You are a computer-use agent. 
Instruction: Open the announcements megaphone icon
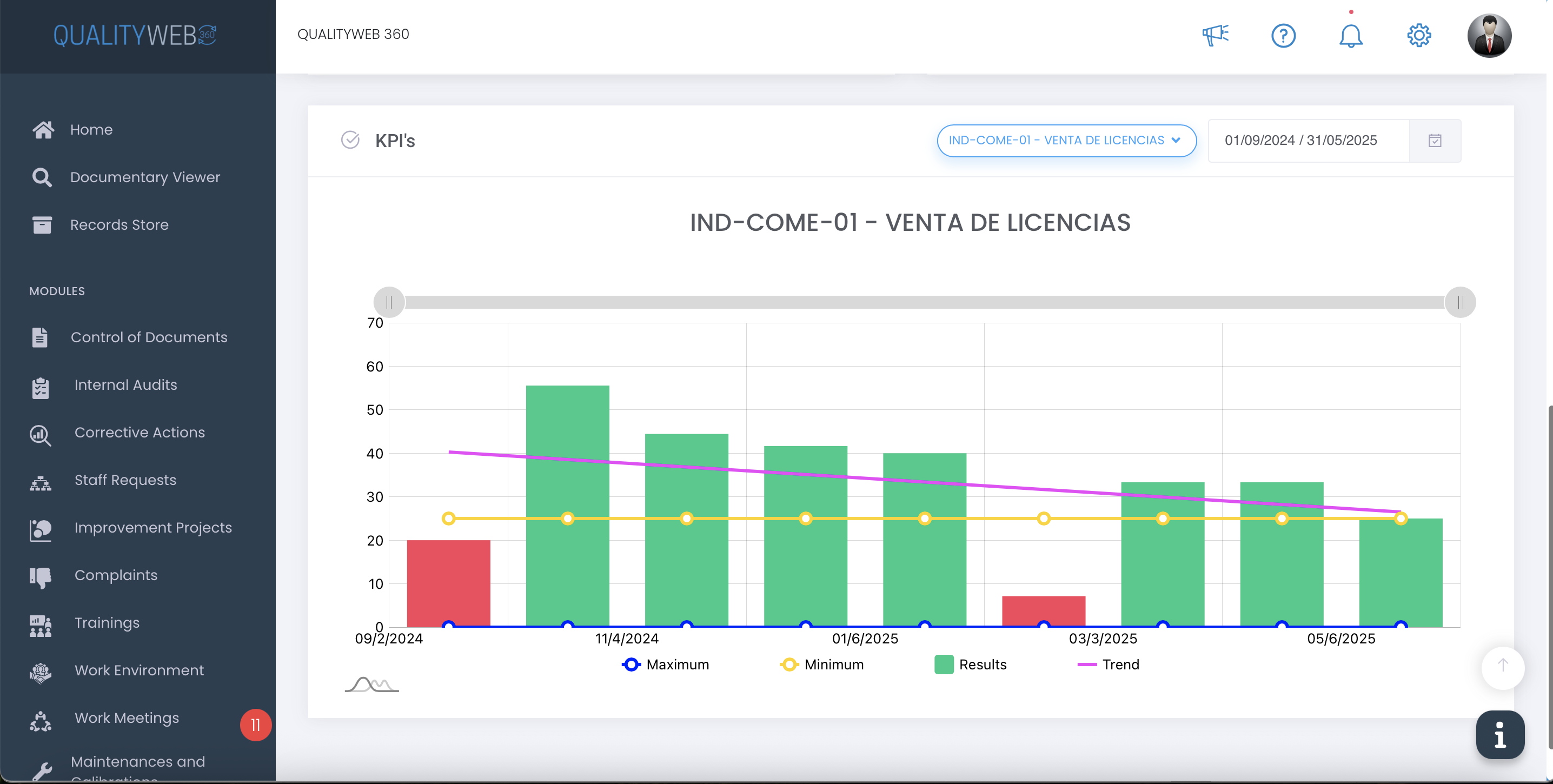click(x=1215, y=35)
